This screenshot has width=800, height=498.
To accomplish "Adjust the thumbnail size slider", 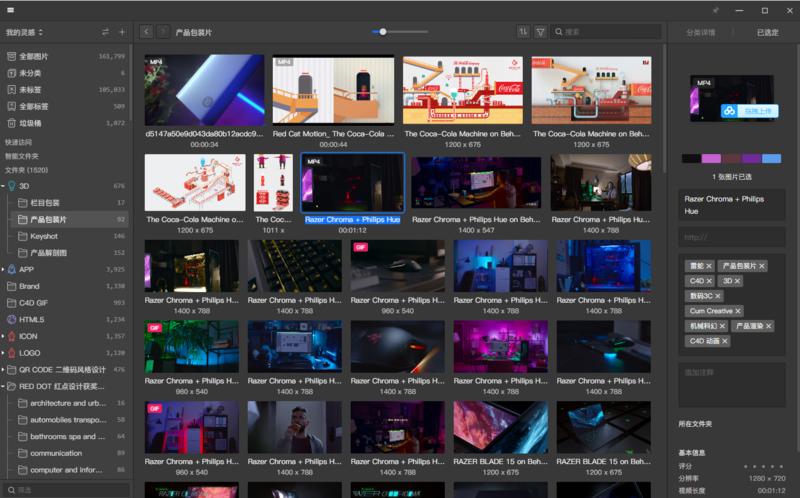I will pos(382,32).
